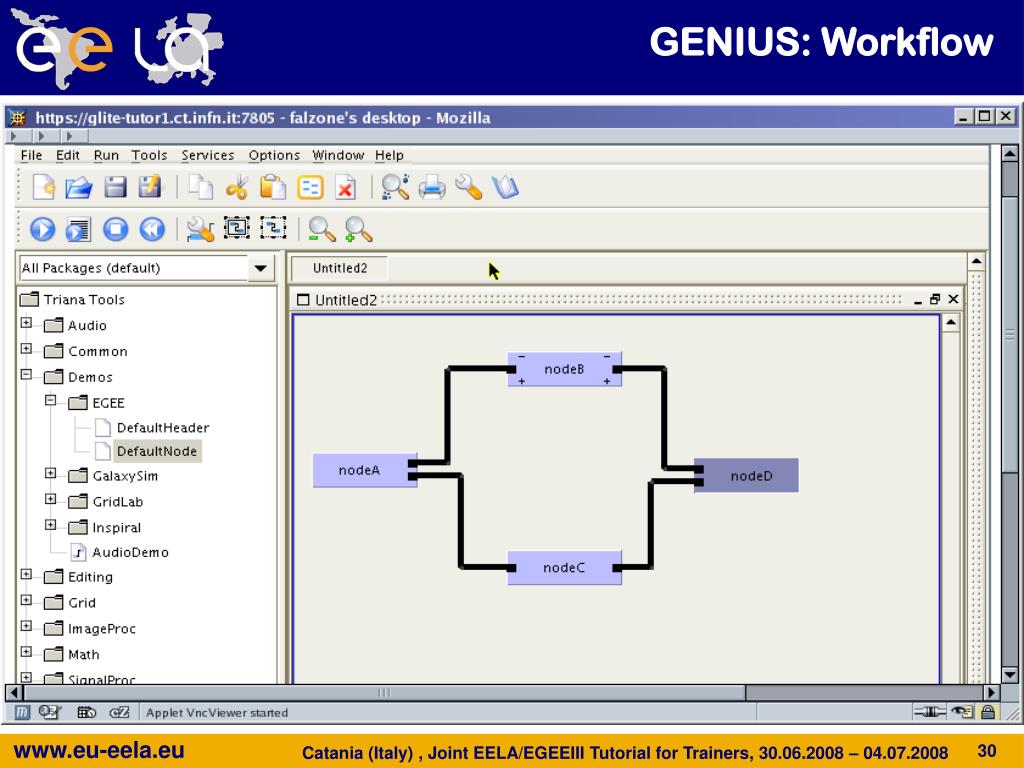1024x768 pixels.
Task: Zoom out with the minus magnifier
Action: (322, 230)
